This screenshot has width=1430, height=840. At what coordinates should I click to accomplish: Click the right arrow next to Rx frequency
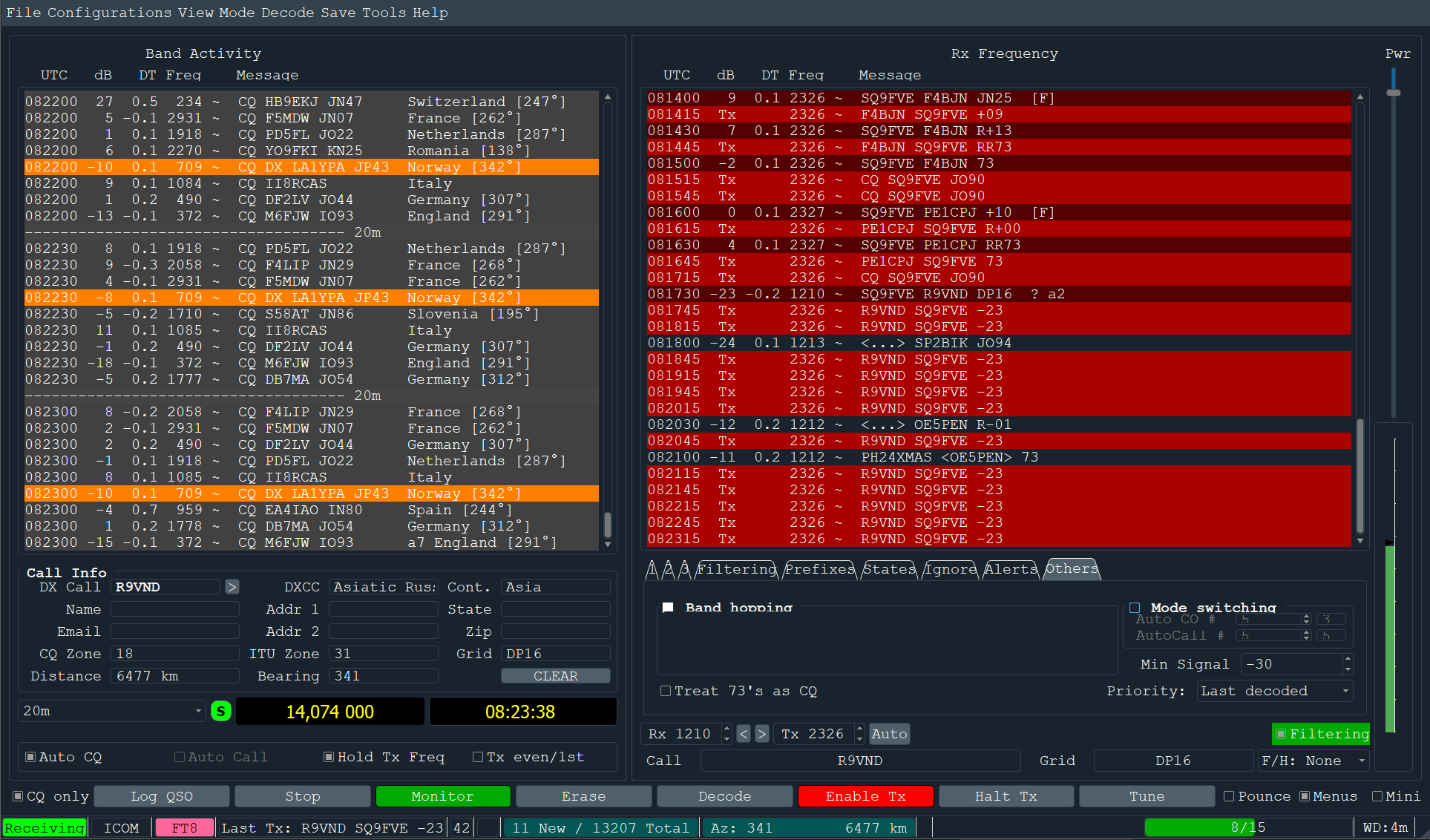coord(762,734)
